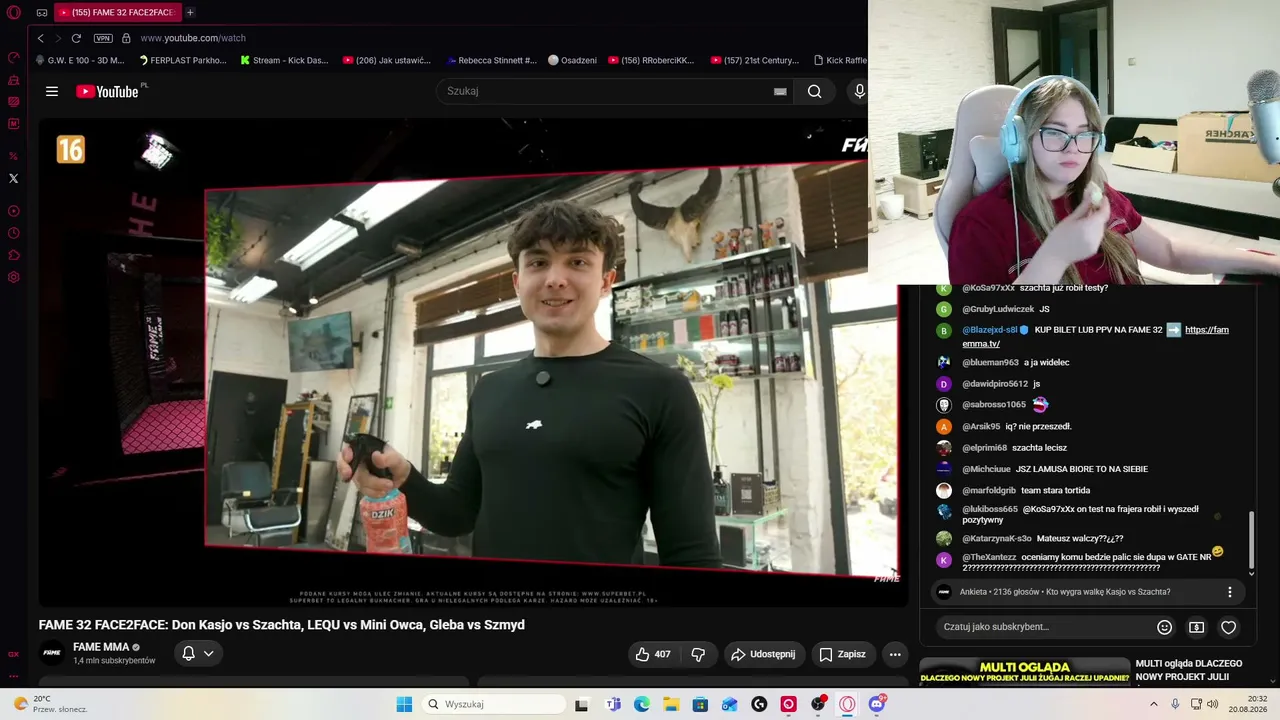
Task: View site security lock info
Action: click(x=126, y=38)
